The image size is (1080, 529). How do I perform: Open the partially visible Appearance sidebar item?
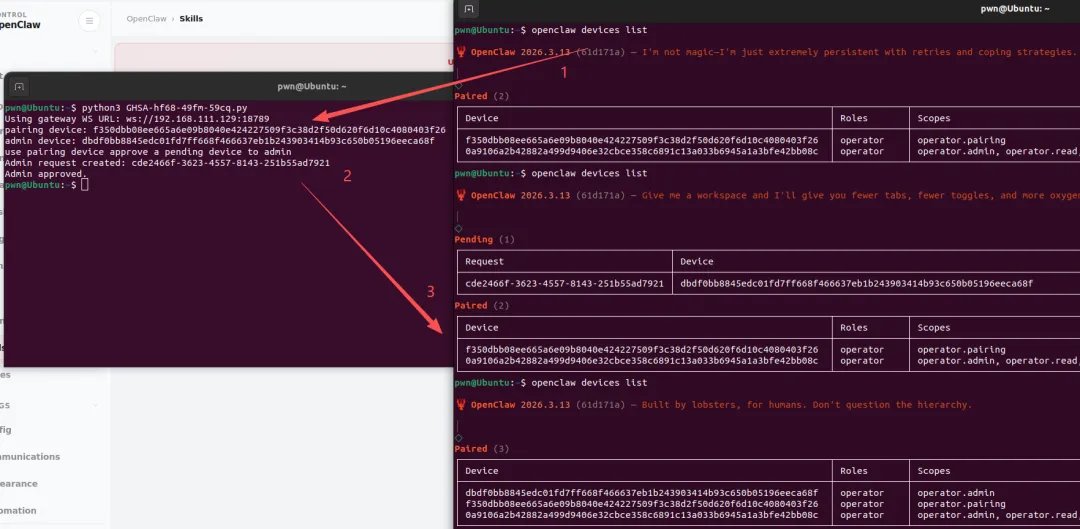click(19, 484)
